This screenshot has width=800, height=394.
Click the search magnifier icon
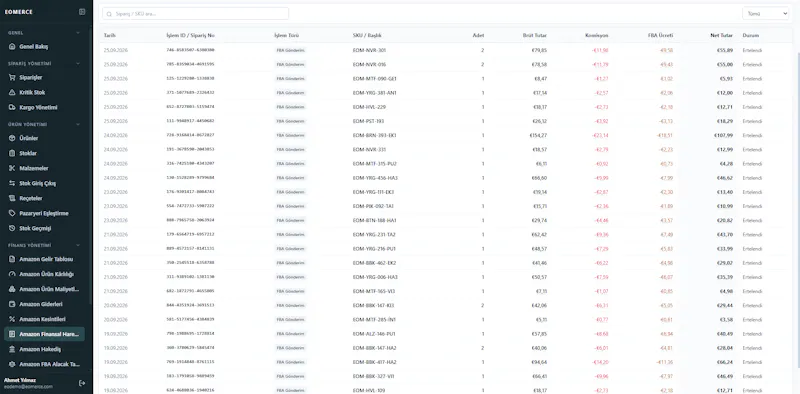(x=109, y=14)
